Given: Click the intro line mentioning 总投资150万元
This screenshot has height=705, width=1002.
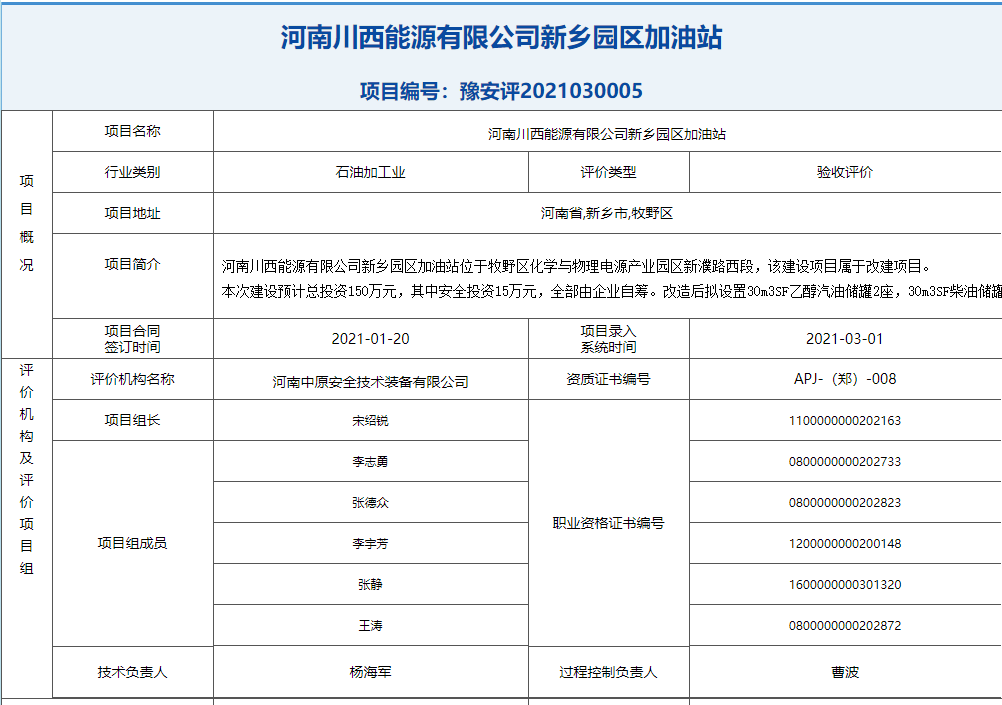Looking at the screenshot, I should click(612, 291).
